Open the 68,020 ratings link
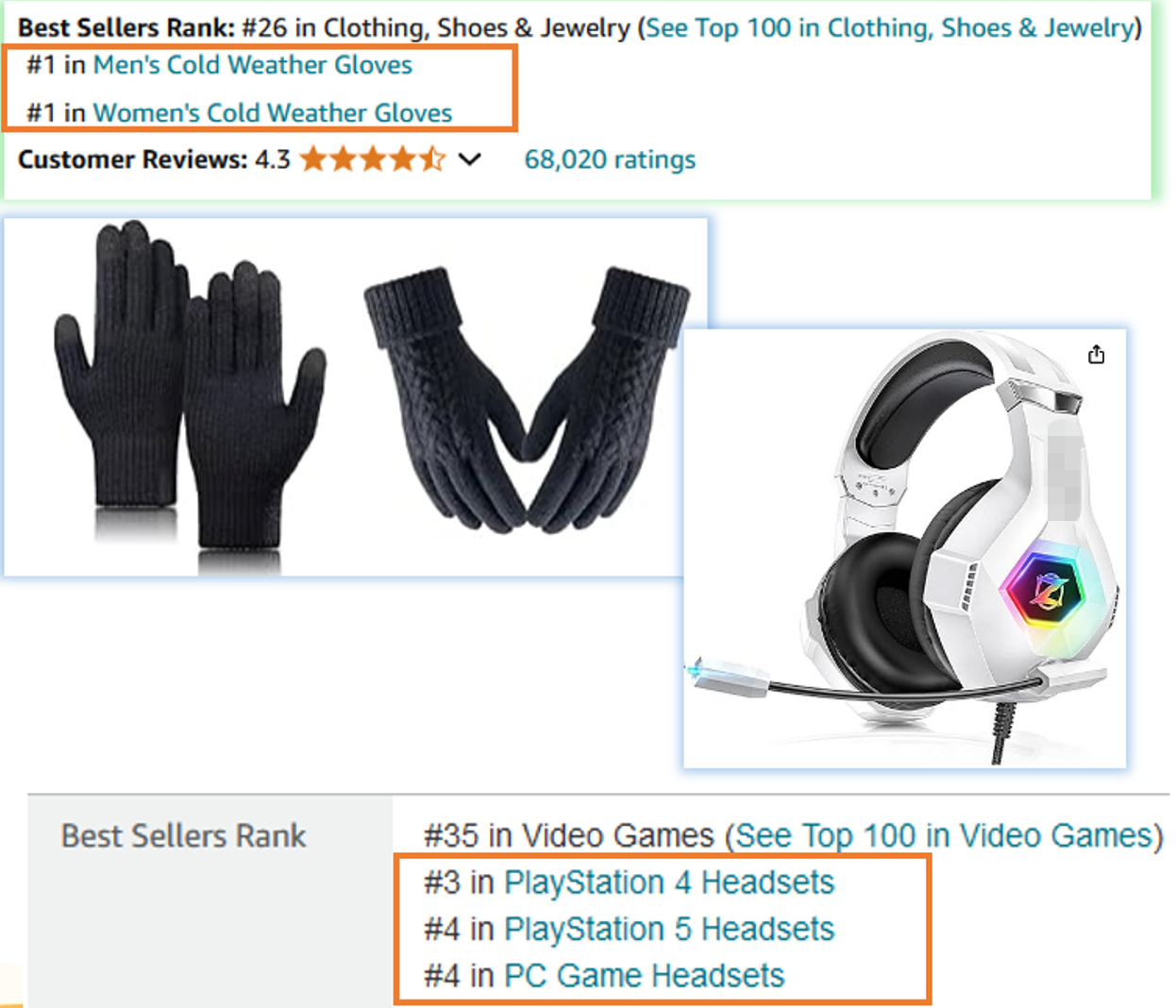The width and height of the screenshot is (1176, 1008). pyautogui.click(x=610, y=160)
